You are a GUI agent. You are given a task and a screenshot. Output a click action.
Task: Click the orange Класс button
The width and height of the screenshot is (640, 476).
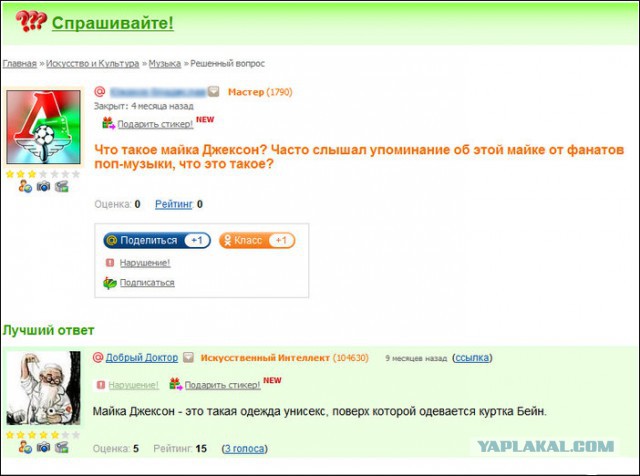click(x=257, y=240)
